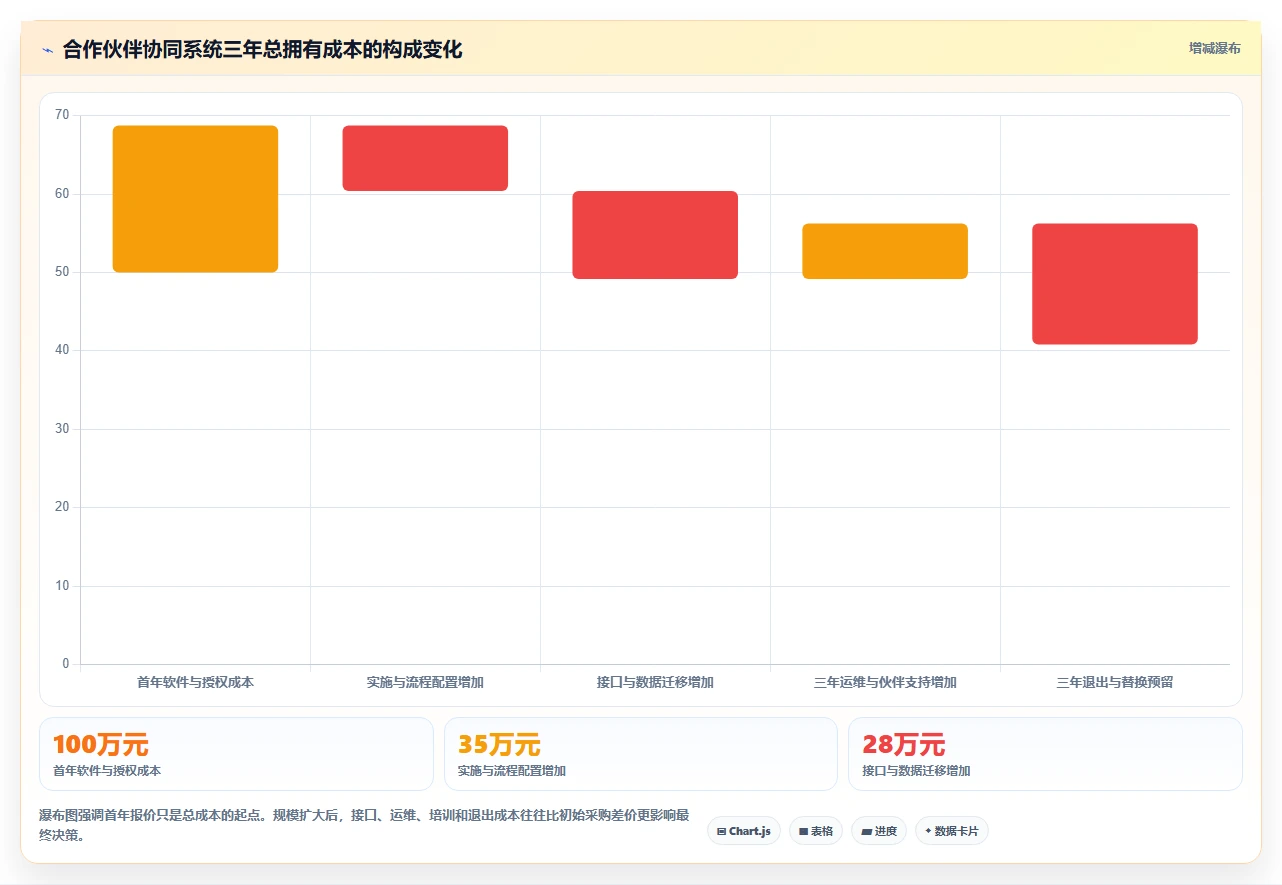Click the orange 首年软件与授权成本 bar
The height and width of the screenshot is (885, 1282).
pyautogui.click(x=195, y=199)
